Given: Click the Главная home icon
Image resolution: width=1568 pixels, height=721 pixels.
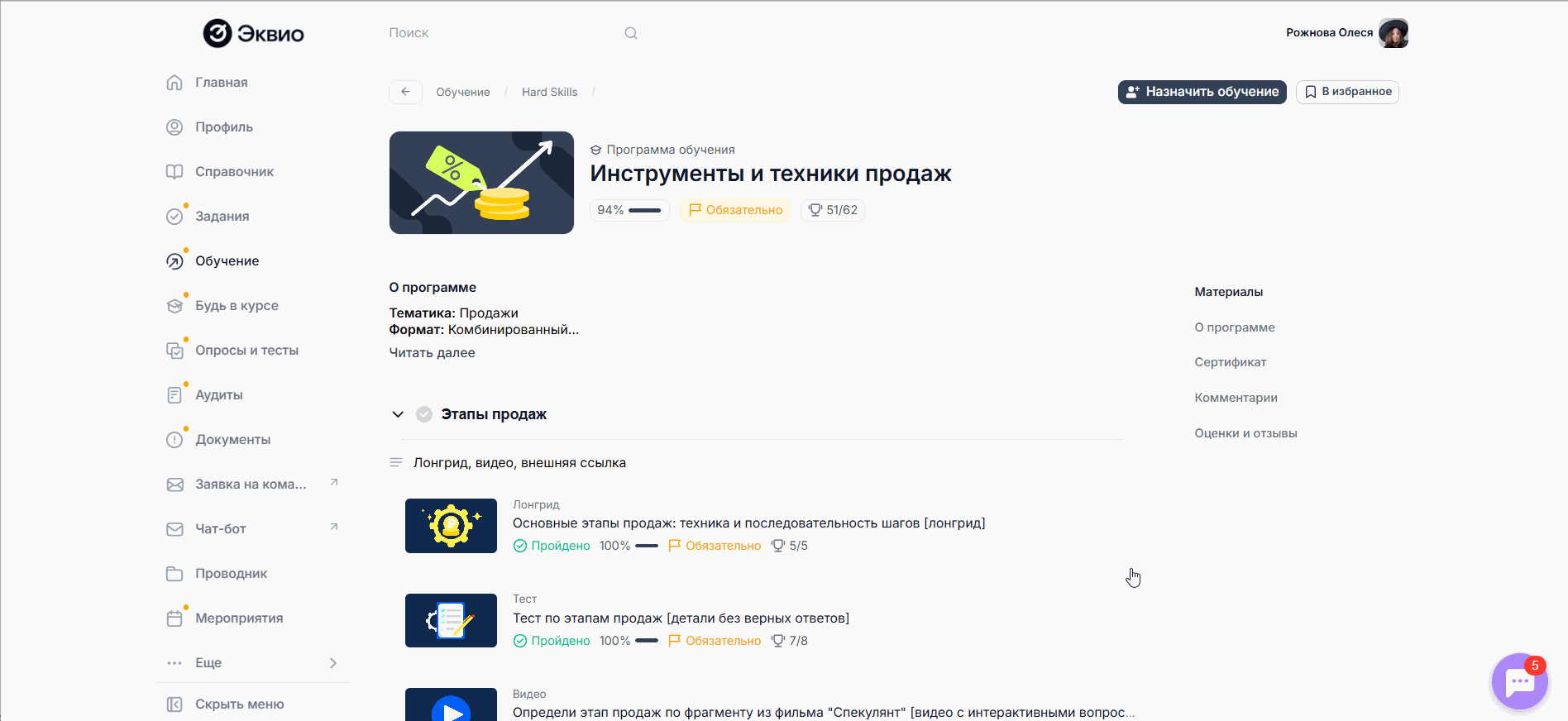Looking at the screenshot, I should point(174,83).
